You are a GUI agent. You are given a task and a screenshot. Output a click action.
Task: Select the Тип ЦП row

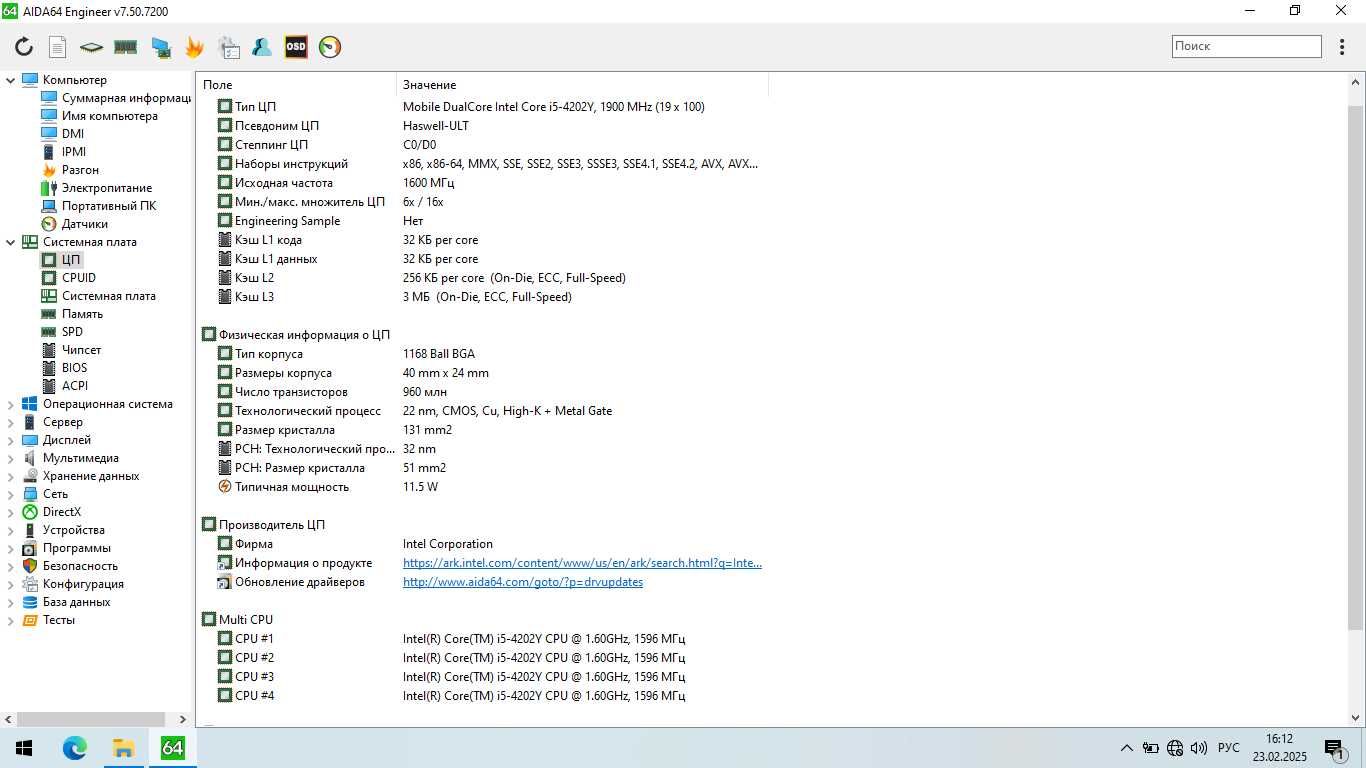(x=482, y=107)
